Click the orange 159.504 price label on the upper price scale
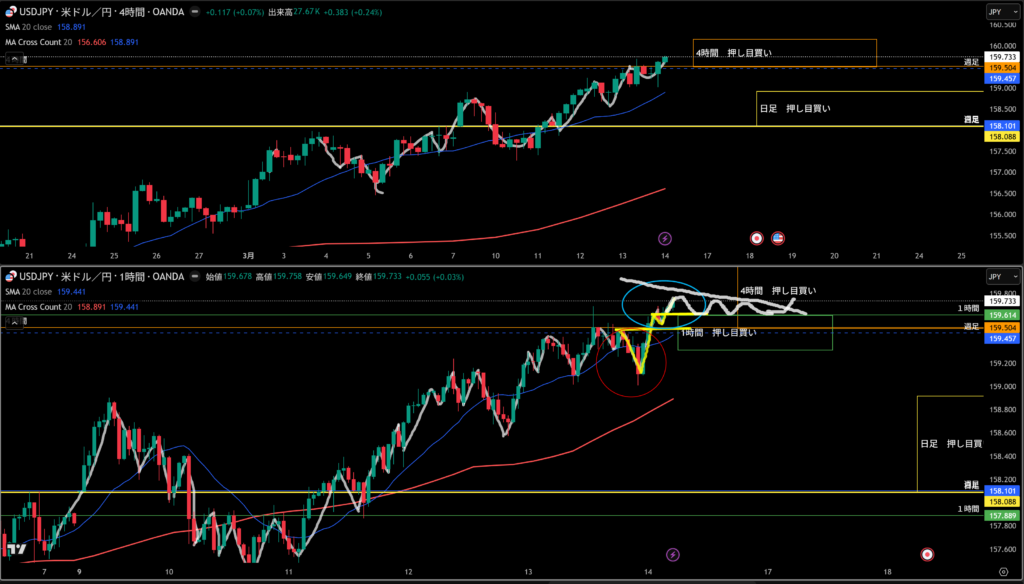Viewport: 1024px width, 584px height. pyautogui.click(x=1003, y=68)
